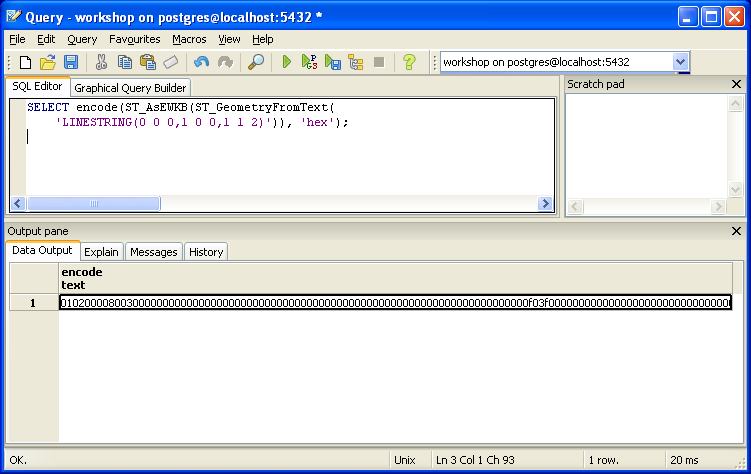Click SQL editor horizontal scrollbar right arrow
751x474 pixels.
[x=545, y=203]
